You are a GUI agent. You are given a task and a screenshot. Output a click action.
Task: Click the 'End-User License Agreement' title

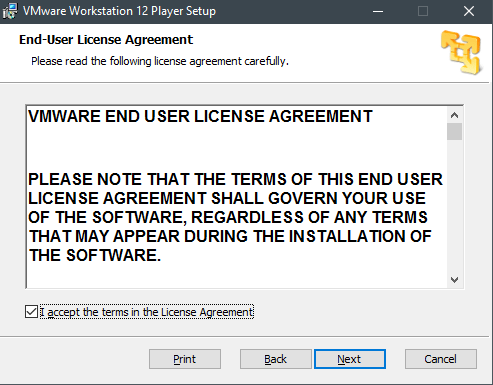click(106, 40)
